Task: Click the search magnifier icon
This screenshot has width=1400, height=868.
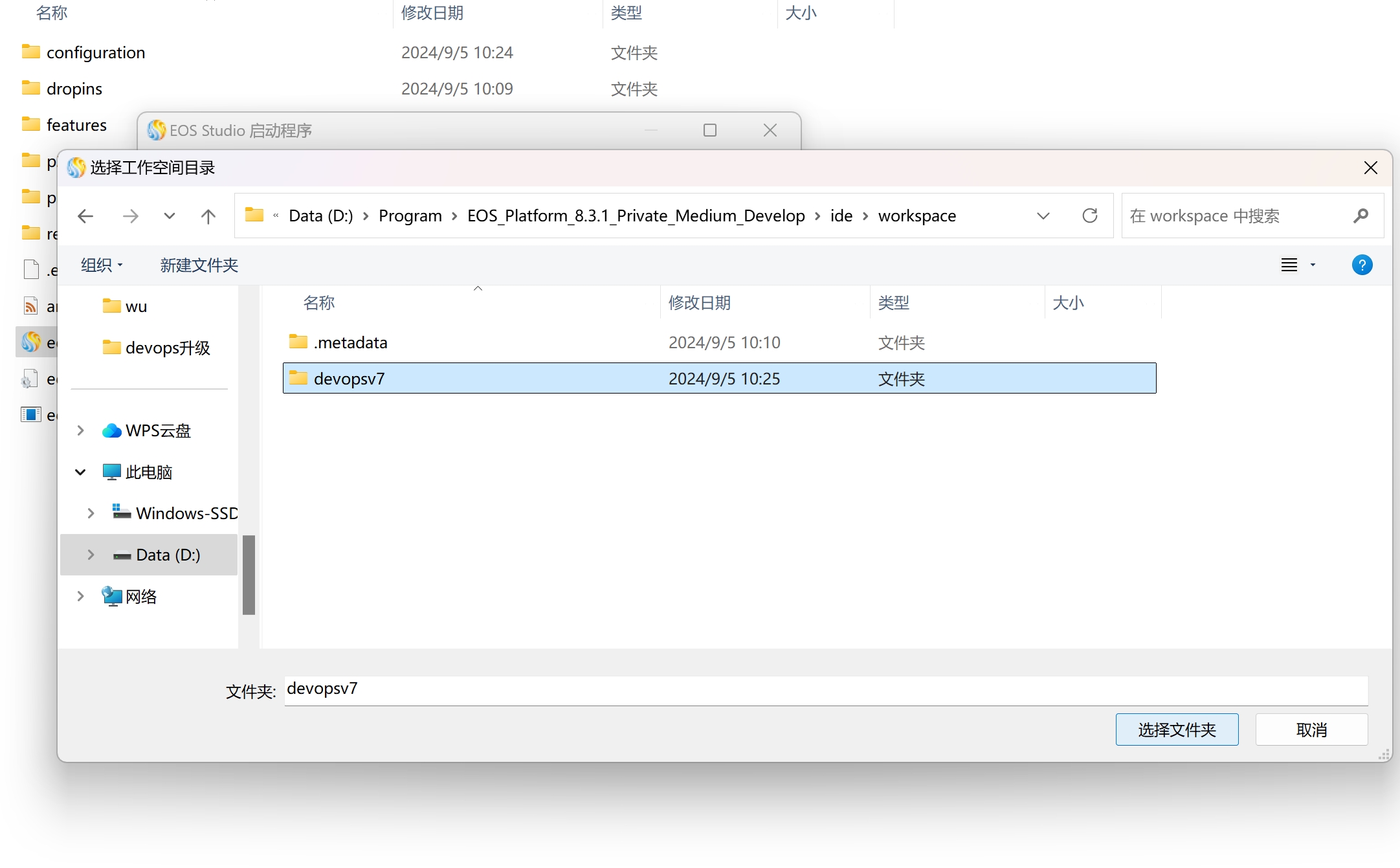Action: [1361, 216]
